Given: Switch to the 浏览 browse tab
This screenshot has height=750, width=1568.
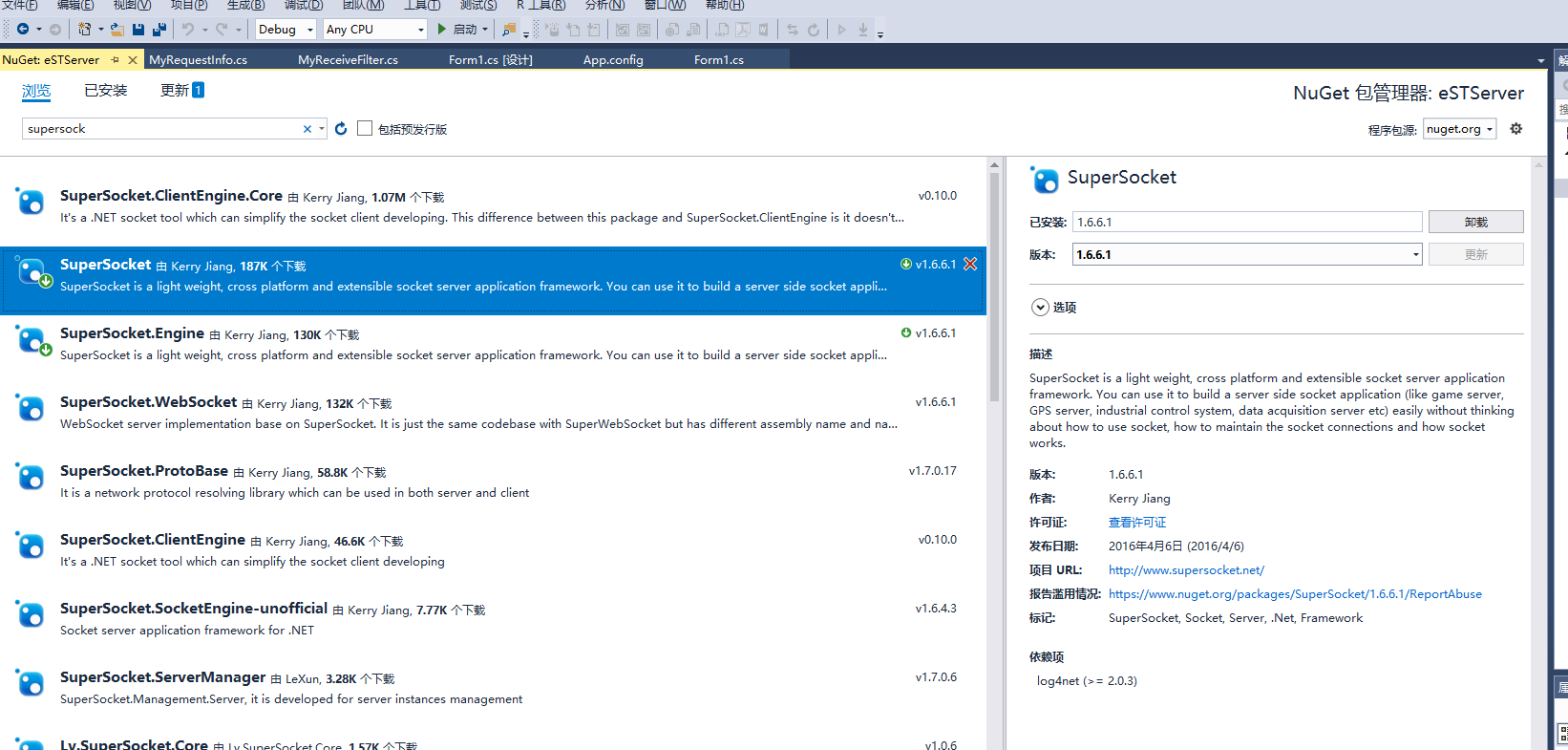Looking at the screenshot, I should (x=36, y=91).
